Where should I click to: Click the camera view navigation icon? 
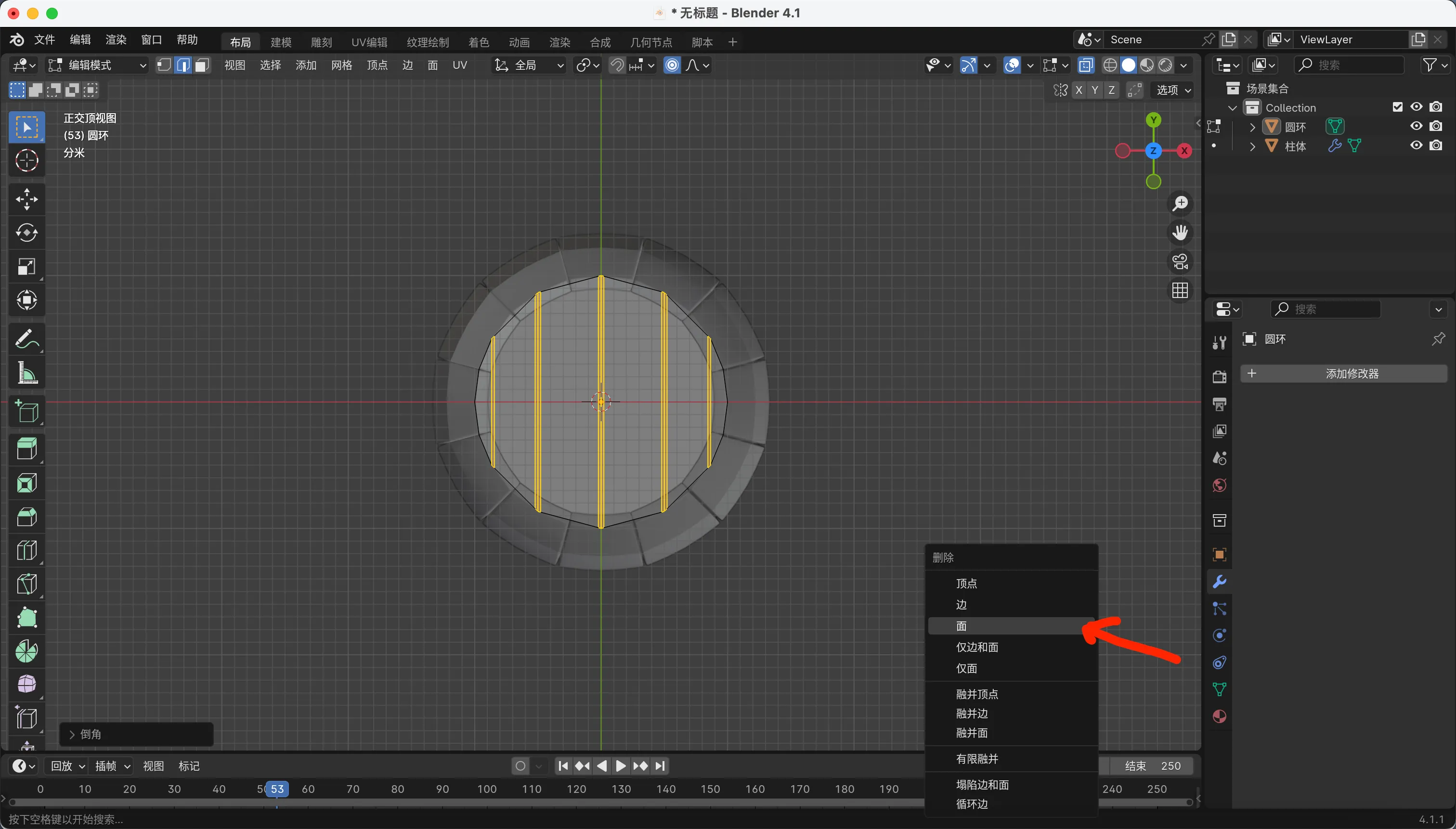point(1180,262)
